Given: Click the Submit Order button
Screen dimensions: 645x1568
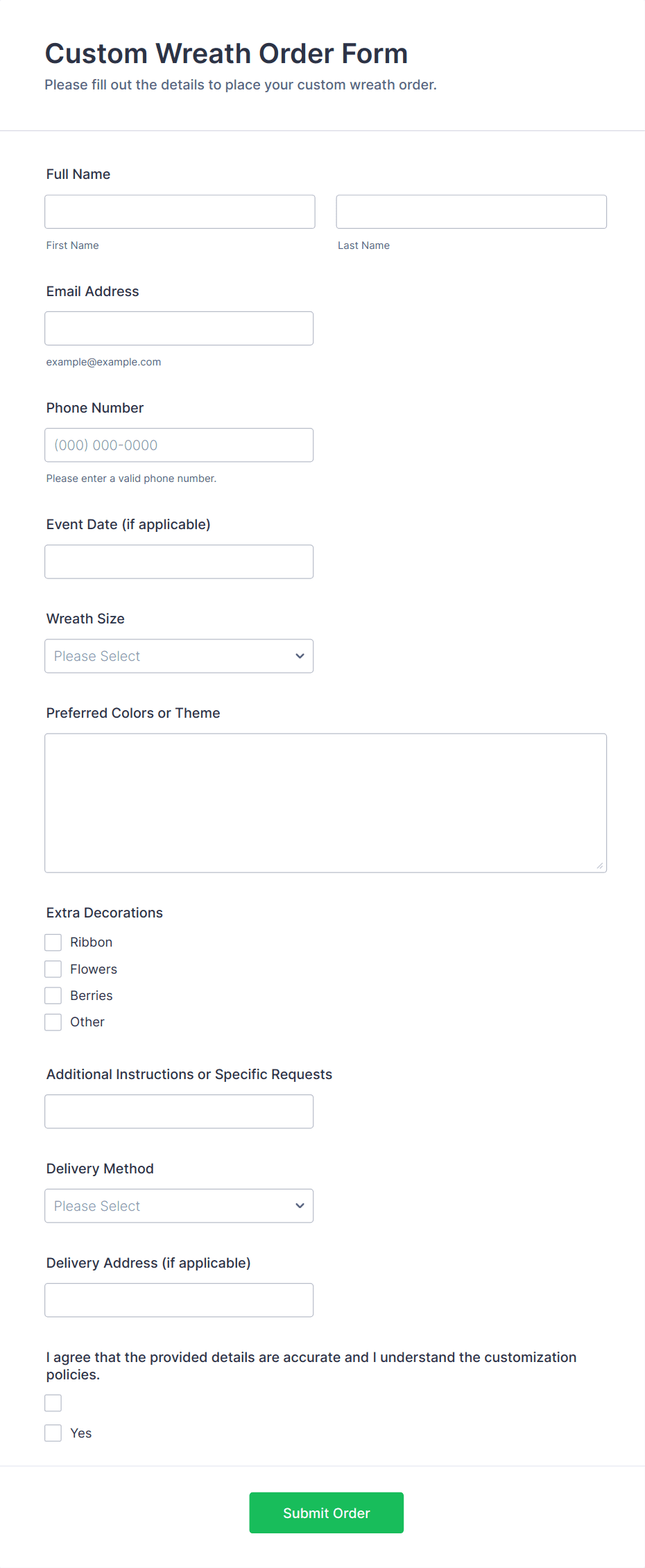Looking at the screenshot, I should pos(327,1513).
